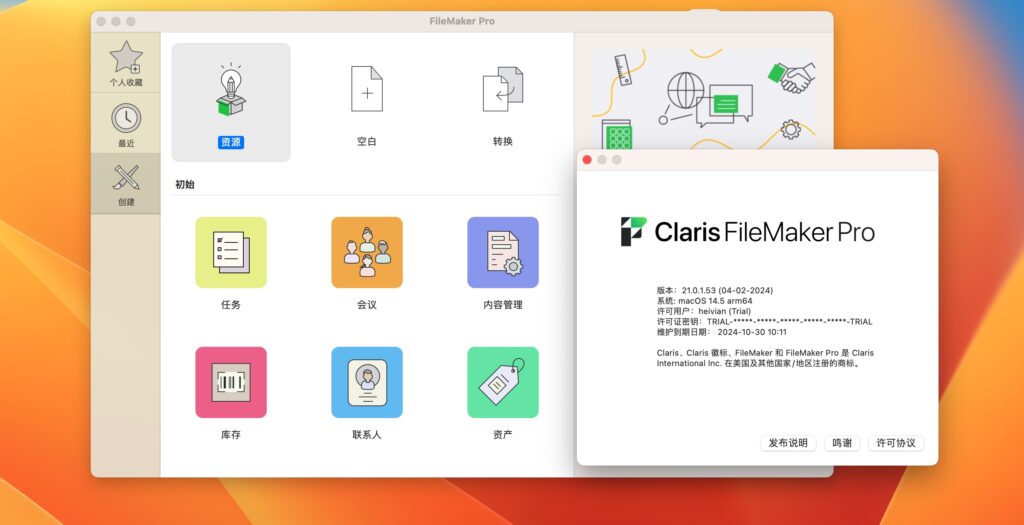Open the 联系人 contacts template icon
This screenshot has width=1024, height=525.
(367, 382)
